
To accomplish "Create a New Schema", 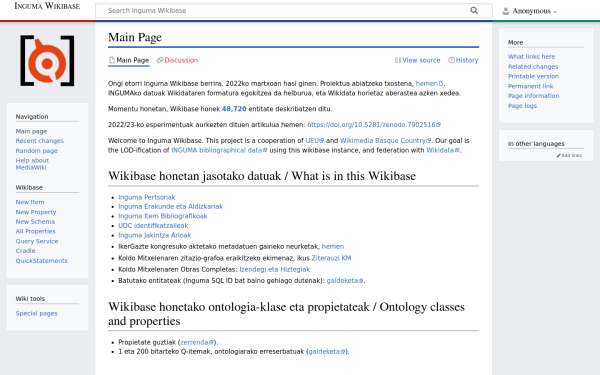I will tap(35, 222).
